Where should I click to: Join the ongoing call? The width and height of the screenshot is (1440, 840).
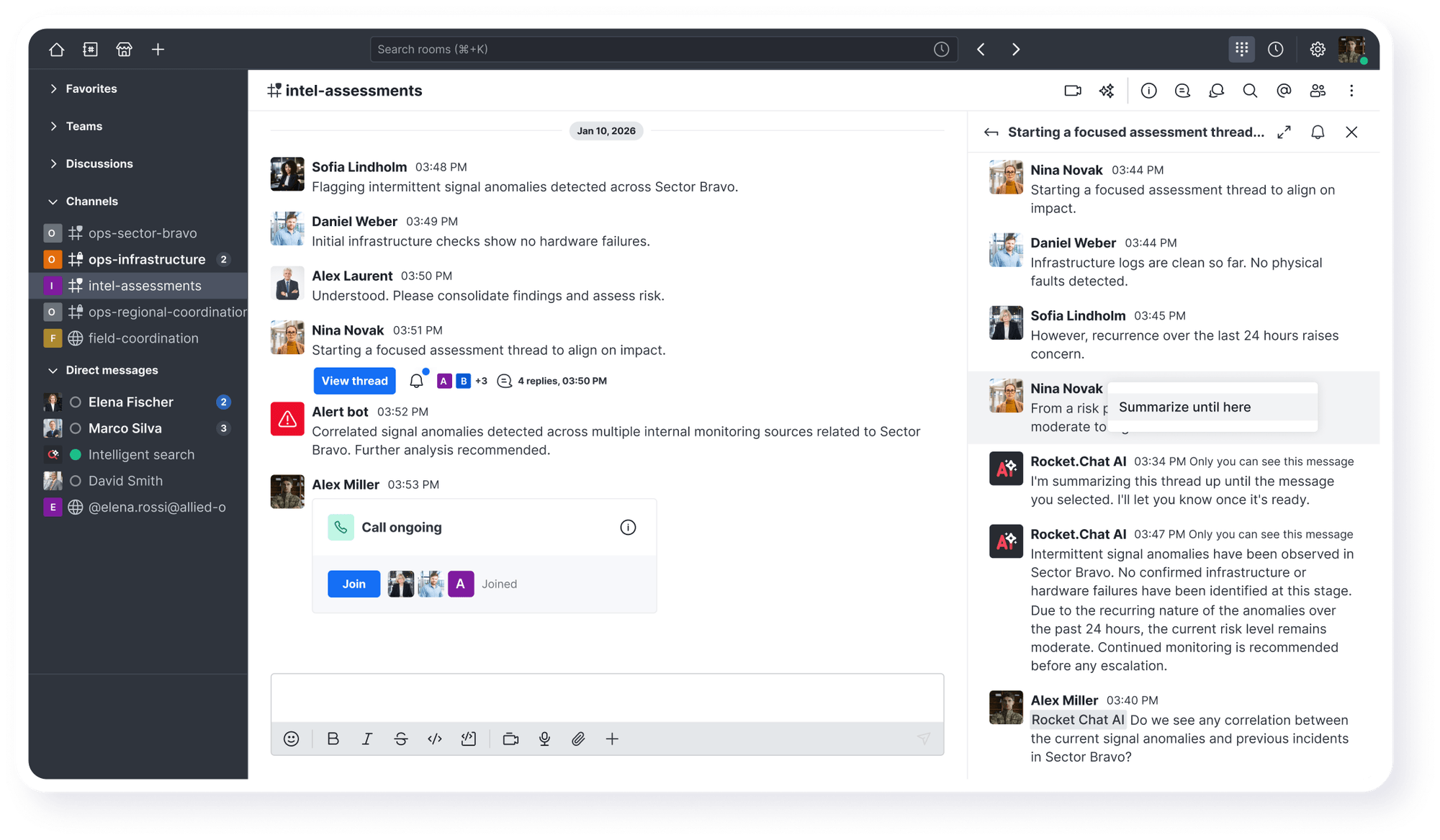pos(354,584)
